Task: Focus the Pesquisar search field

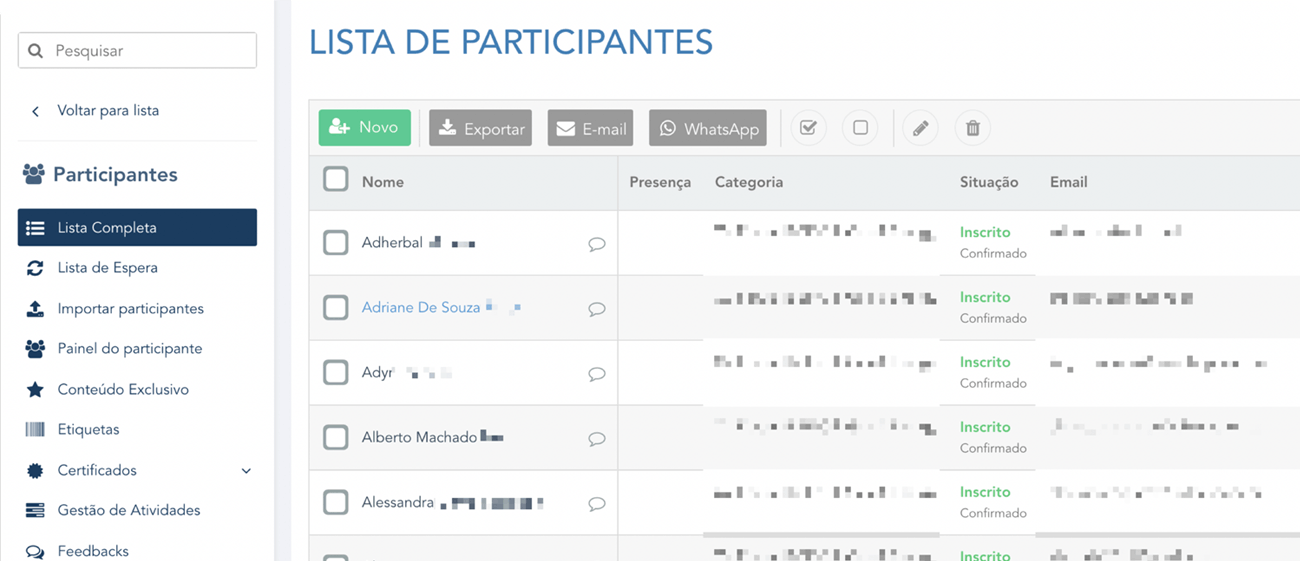Action: click(137, 51)
